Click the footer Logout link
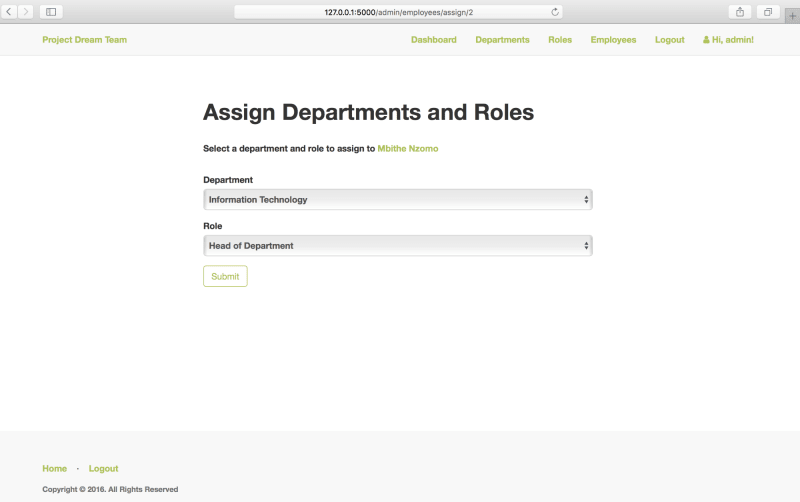The height and width of the screenshot is (502, 800). pos(104,468)
